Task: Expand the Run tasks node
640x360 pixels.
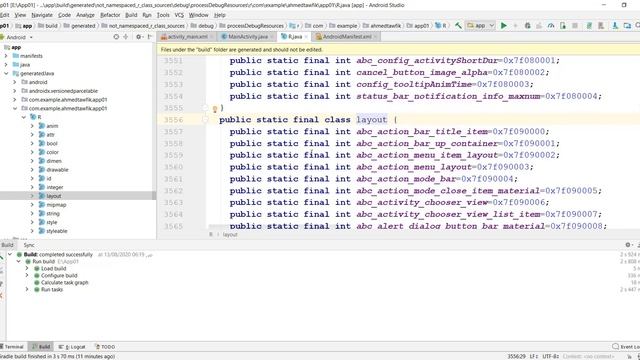Action: tap(27, 289)
